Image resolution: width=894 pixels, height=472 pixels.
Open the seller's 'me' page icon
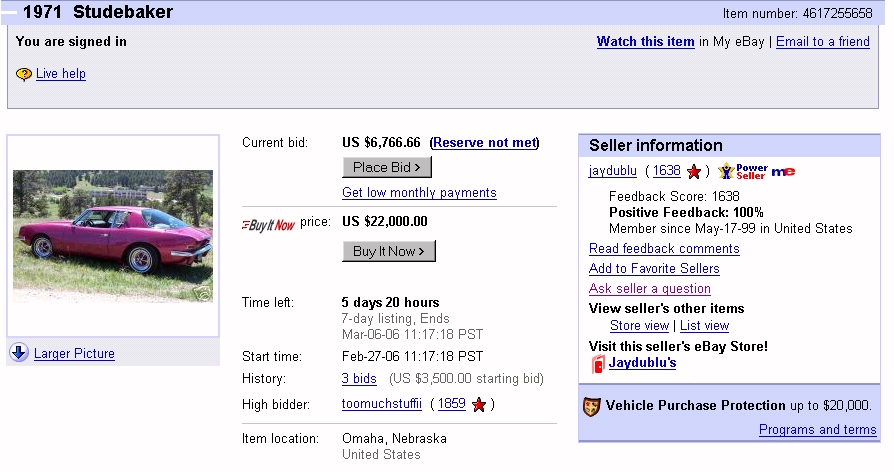(x=783, y=172)
